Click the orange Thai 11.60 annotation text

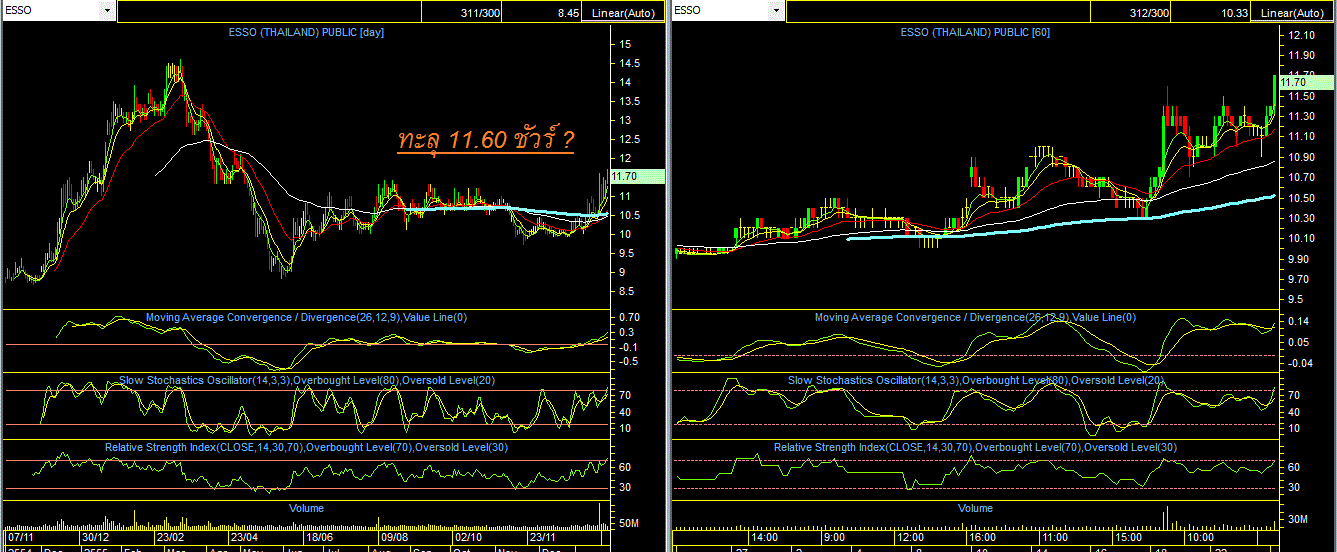[x=485, y=141]
